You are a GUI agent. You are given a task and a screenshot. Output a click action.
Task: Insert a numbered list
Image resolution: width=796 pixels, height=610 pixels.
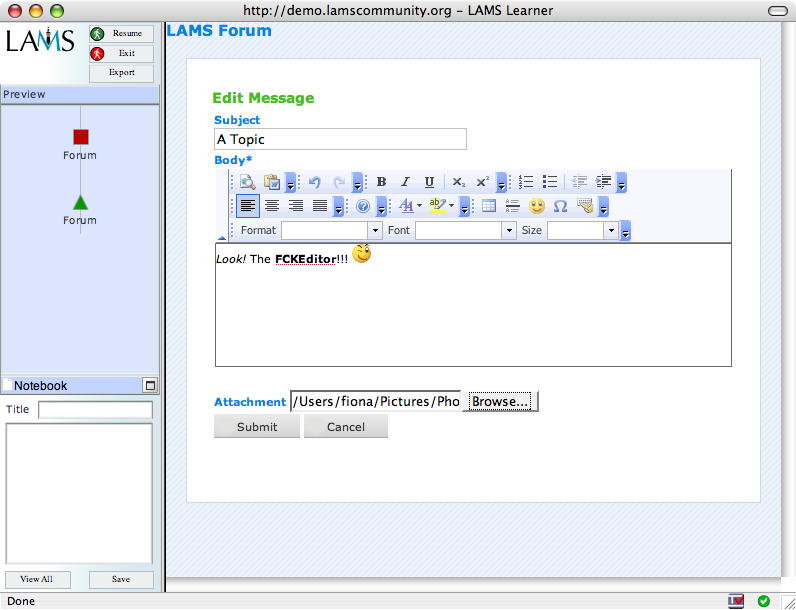tap(526, 182)
